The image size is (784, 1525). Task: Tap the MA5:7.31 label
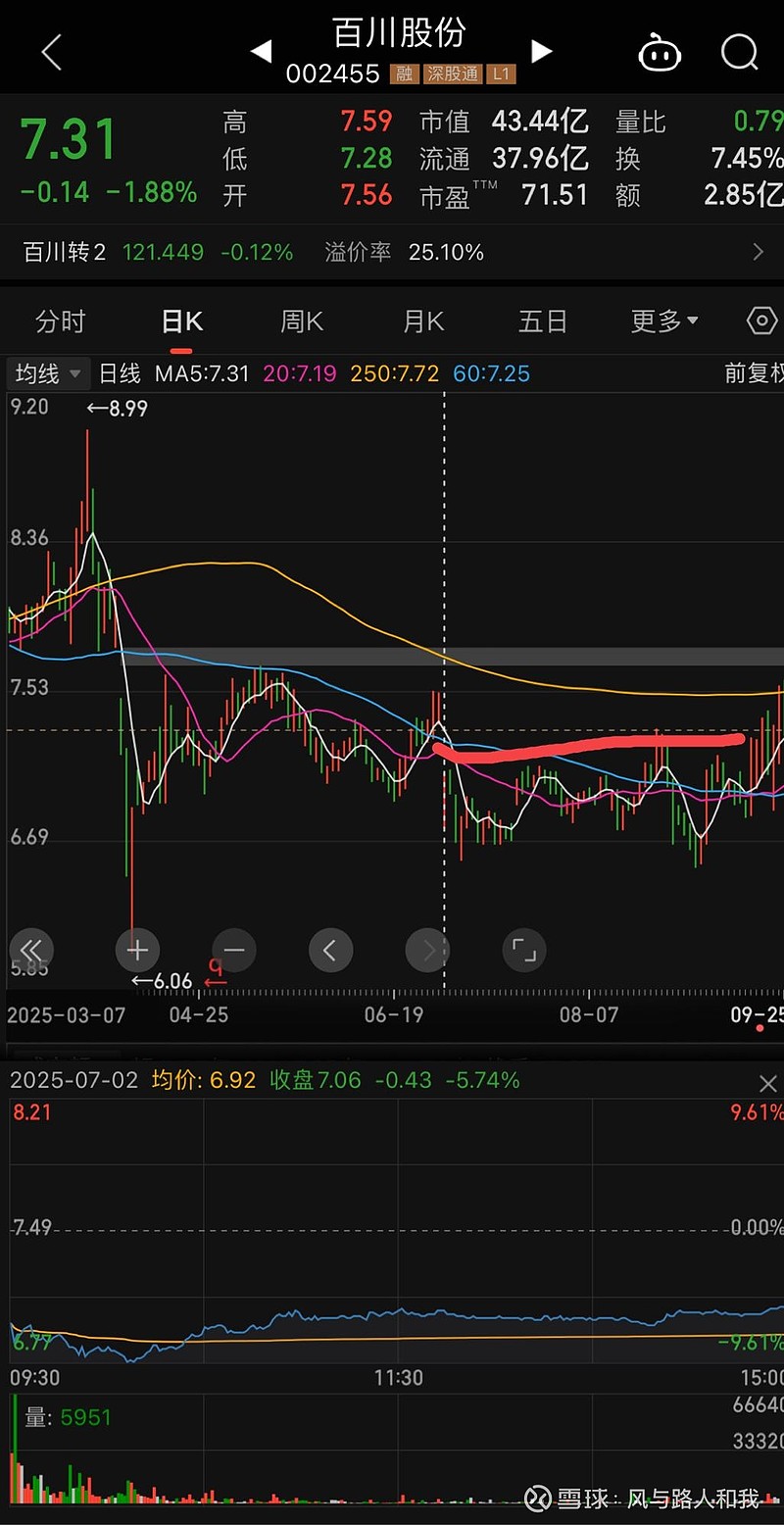[x=204, y=373]
